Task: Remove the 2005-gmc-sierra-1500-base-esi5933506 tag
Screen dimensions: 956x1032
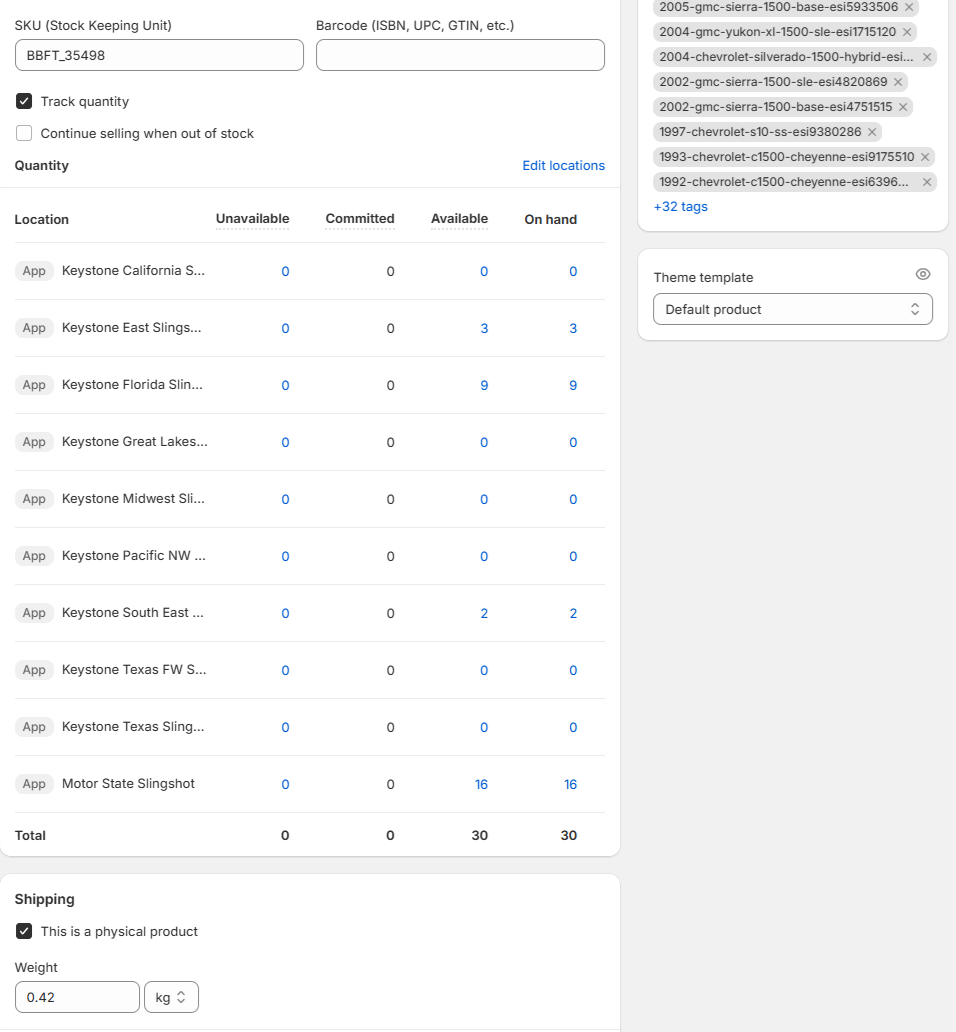Action: [909, 7]
